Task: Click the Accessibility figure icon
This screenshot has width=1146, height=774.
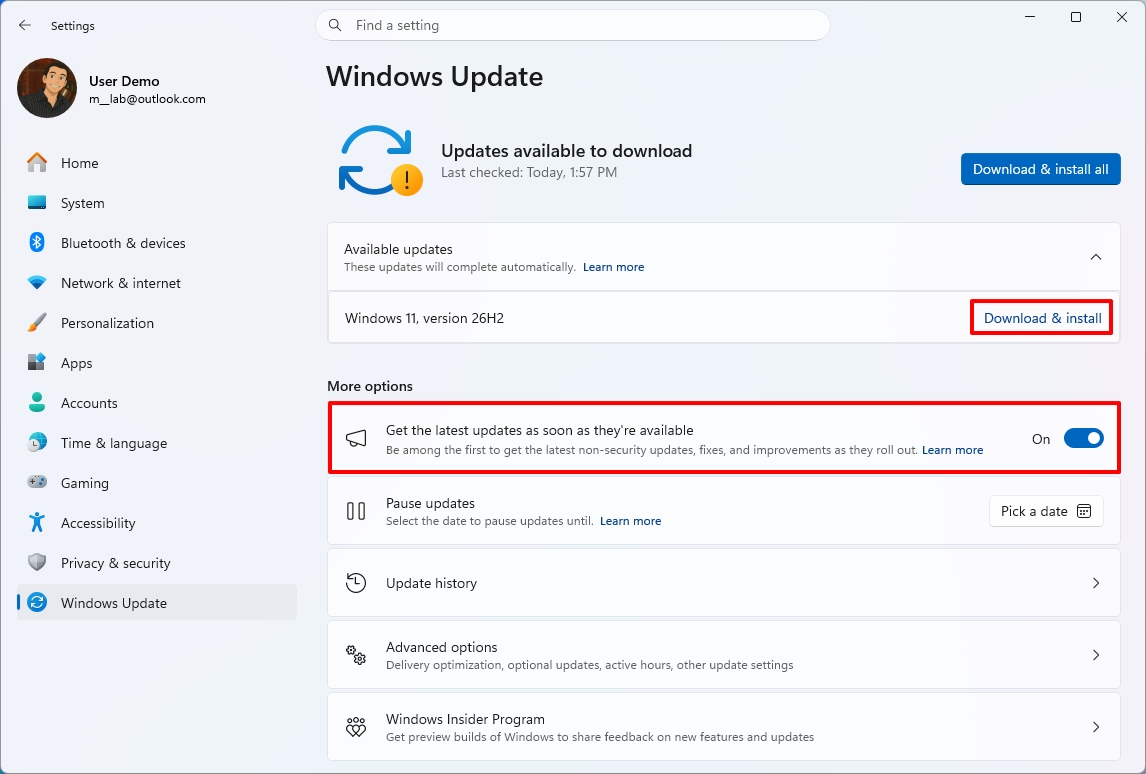Action: pyautogui.click(x=37, y=523)
